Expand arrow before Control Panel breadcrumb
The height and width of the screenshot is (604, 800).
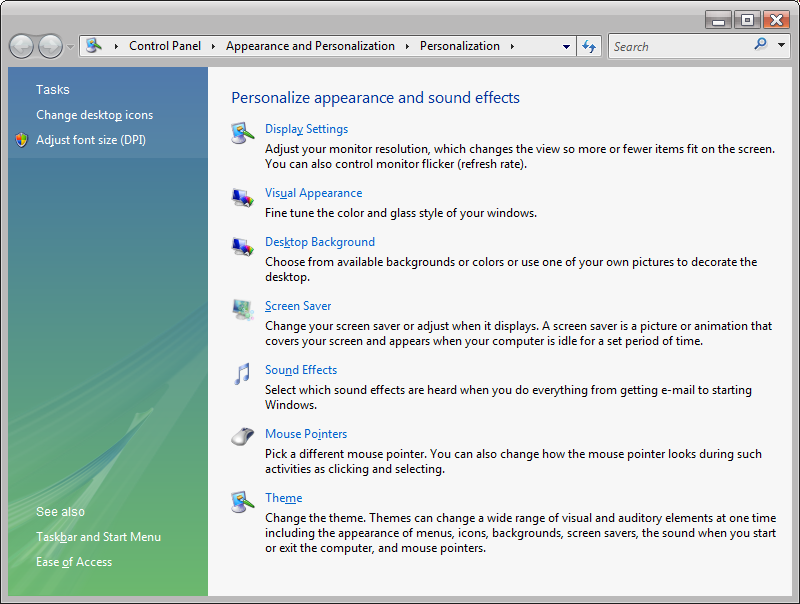tap(116, 46)
